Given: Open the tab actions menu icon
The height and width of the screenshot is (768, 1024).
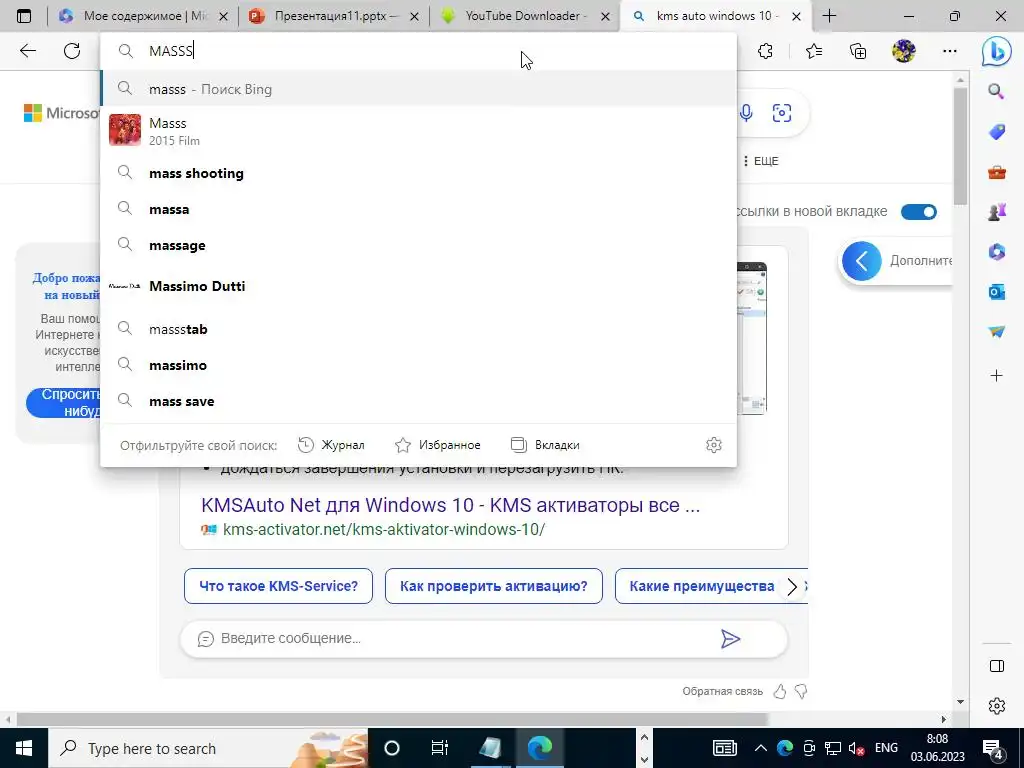Looking at the screenshot, I should (x=24, y=16).
